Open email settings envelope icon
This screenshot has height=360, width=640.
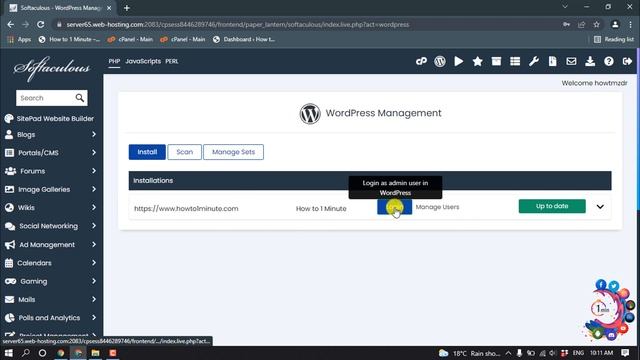(x=571, y=61)
